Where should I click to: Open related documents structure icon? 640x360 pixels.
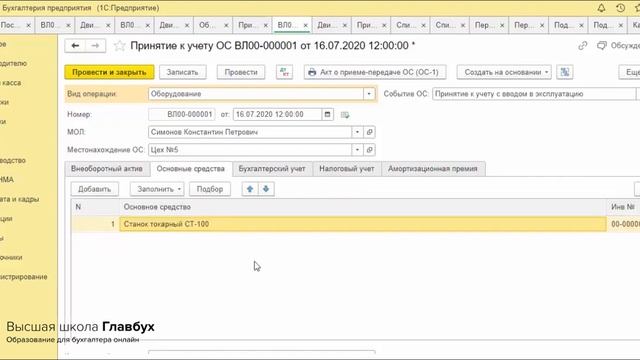[x=565, y=72]
